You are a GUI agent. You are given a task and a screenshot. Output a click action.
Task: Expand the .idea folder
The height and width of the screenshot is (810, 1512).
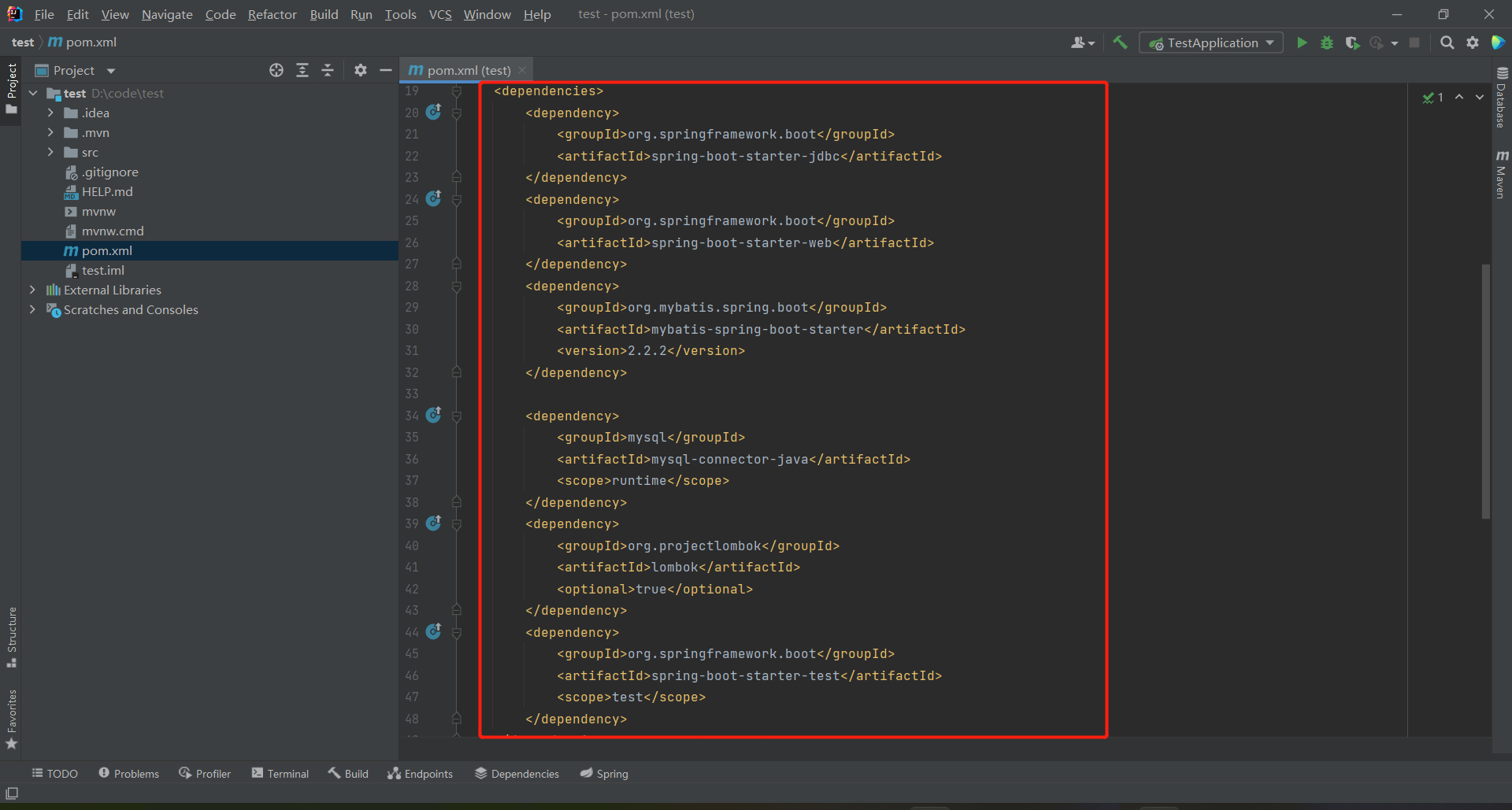pyautogui.click(x=50, y=113)
